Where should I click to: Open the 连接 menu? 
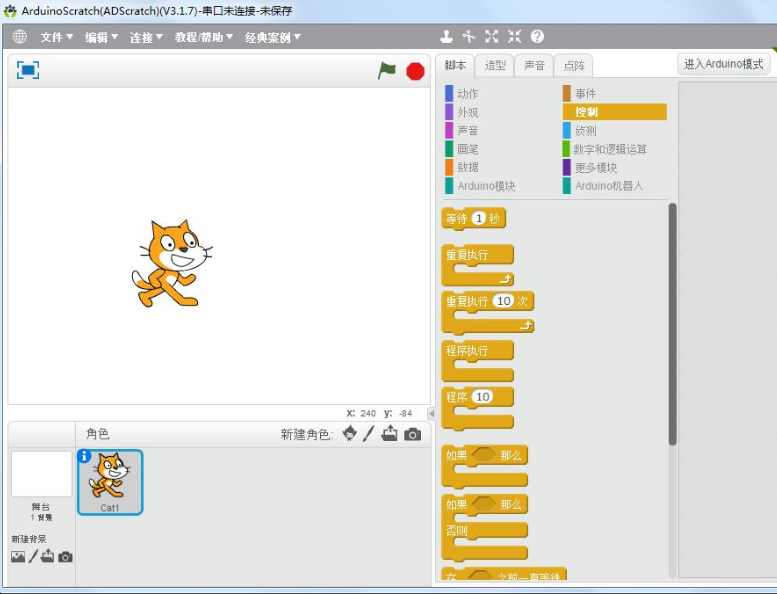pyautogui.click(x=146, y=37)
